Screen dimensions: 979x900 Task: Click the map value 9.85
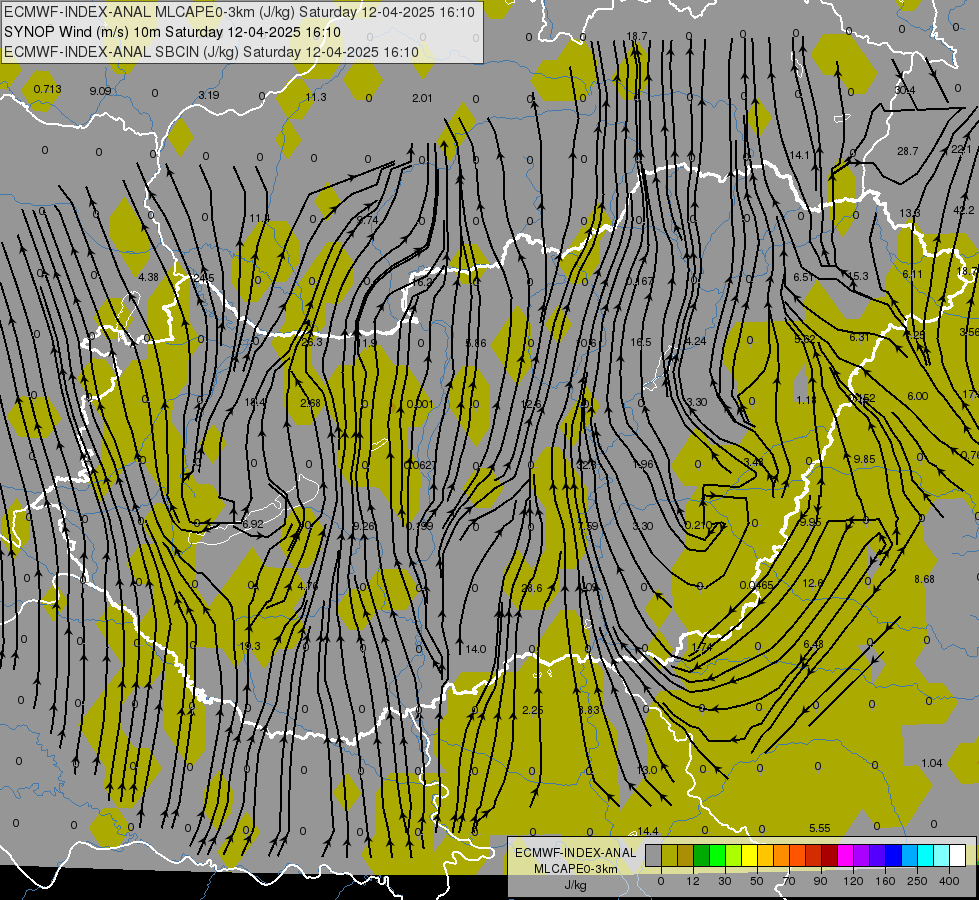pos(864,459)
